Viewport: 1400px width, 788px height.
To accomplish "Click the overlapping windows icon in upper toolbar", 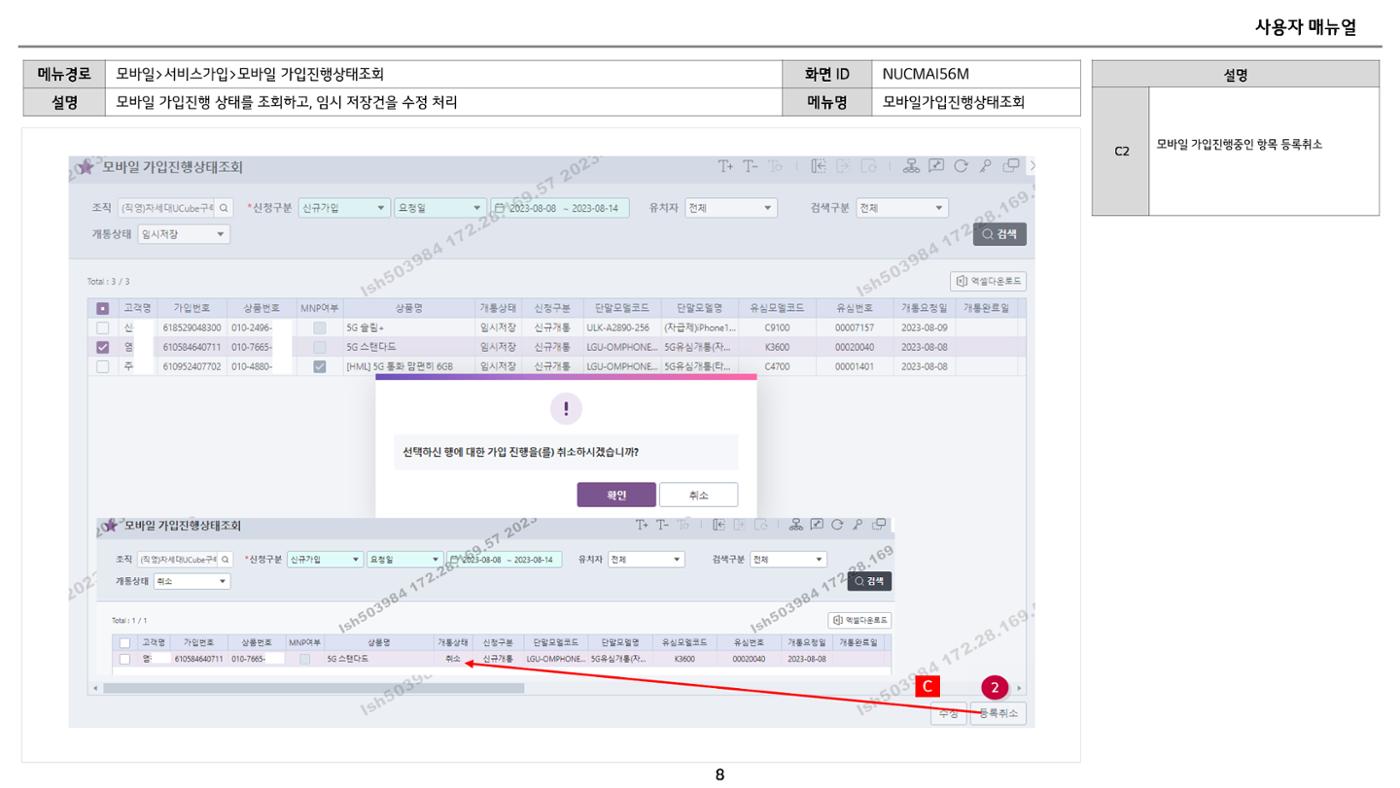I will (1011, 166).
